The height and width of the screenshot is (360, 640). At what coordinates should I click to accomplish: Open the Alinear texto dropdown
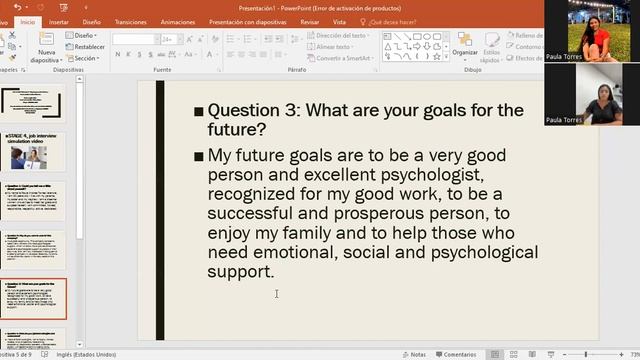pos(330,47)
